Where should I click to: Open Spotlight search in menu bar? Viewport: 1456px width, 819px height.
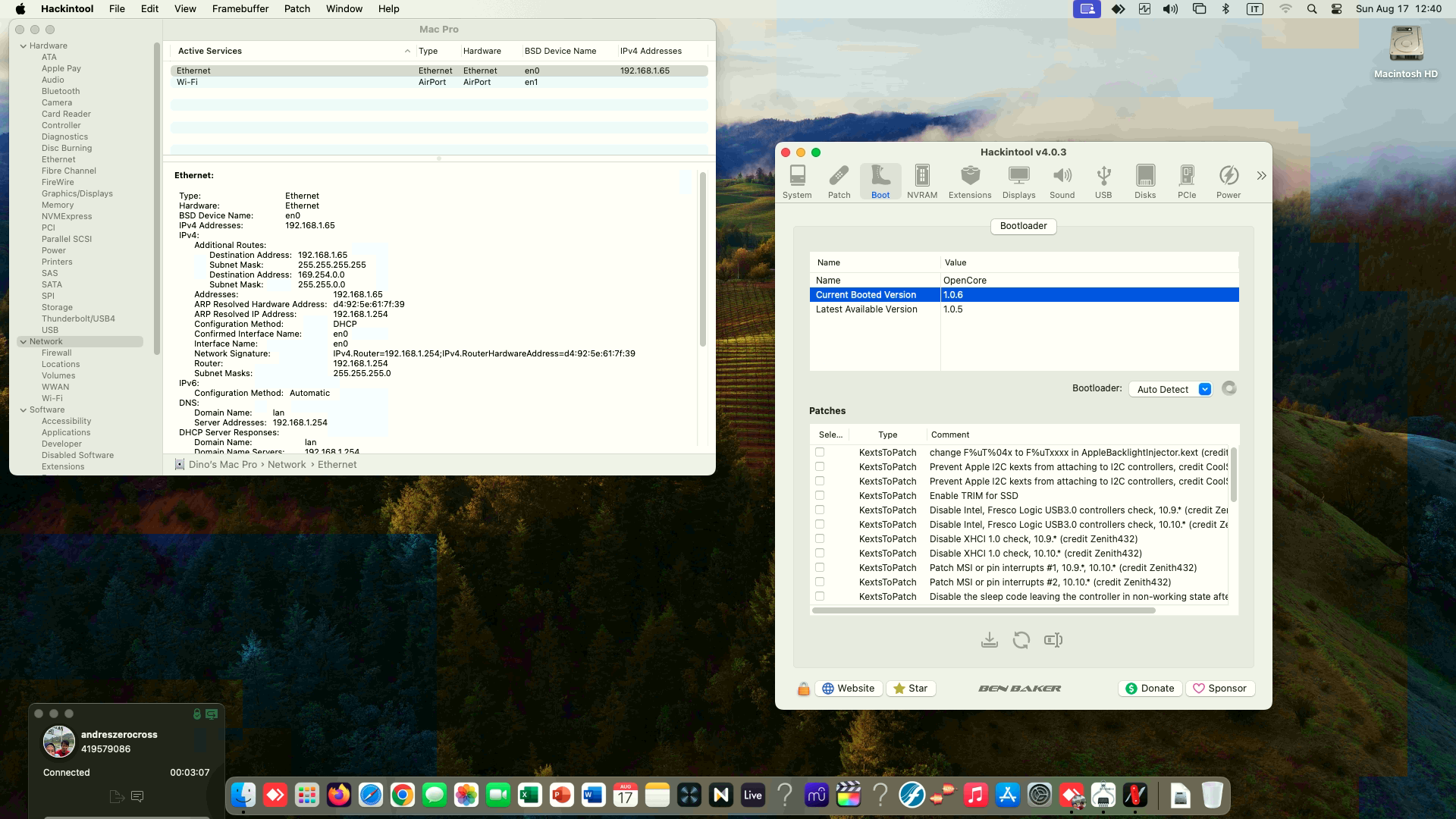click(x=1311, y=9)
